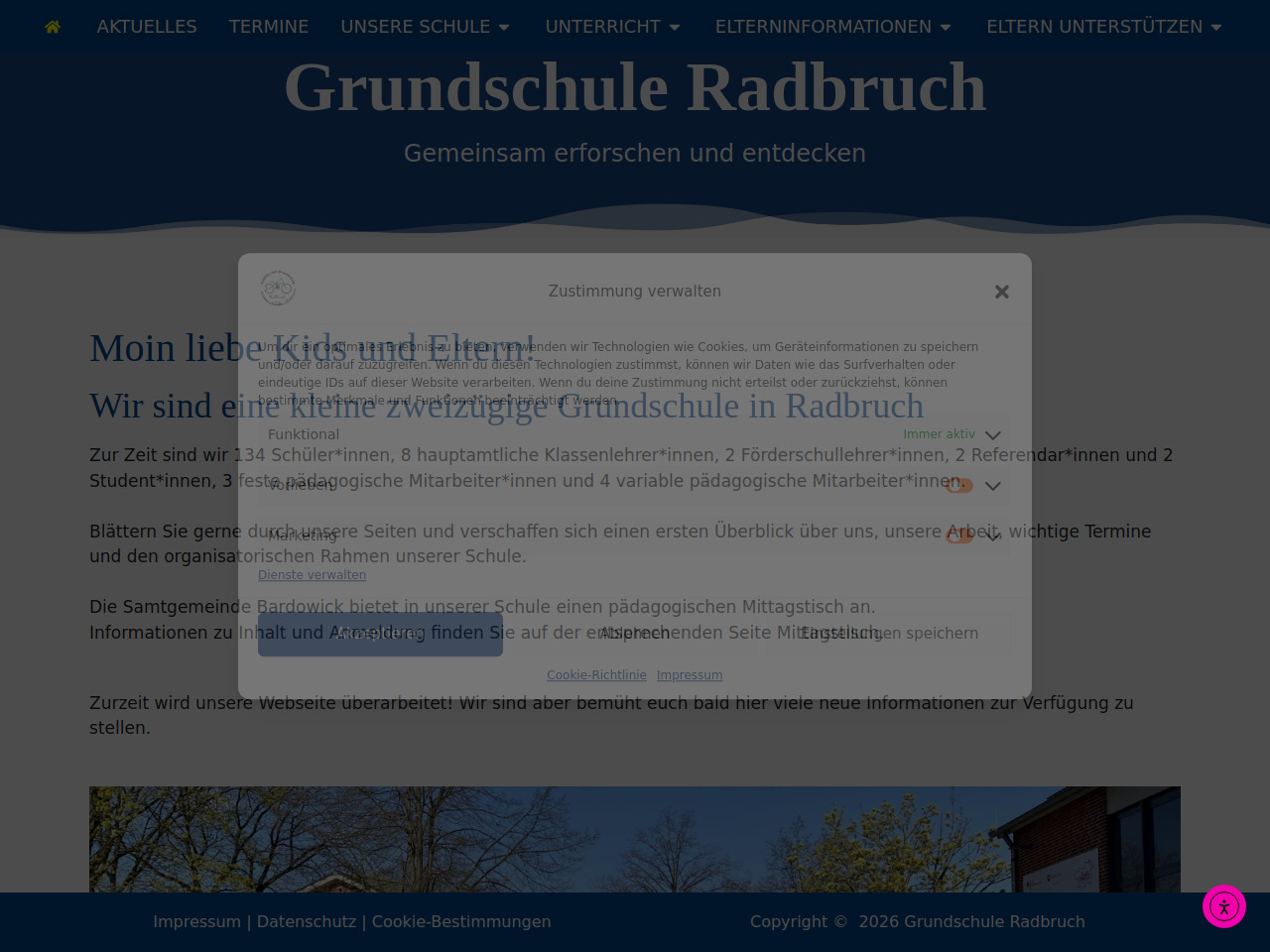Screen dimensions: 1270x952
Task: Click Einstellungen speichern button
Action: [889, 634]
